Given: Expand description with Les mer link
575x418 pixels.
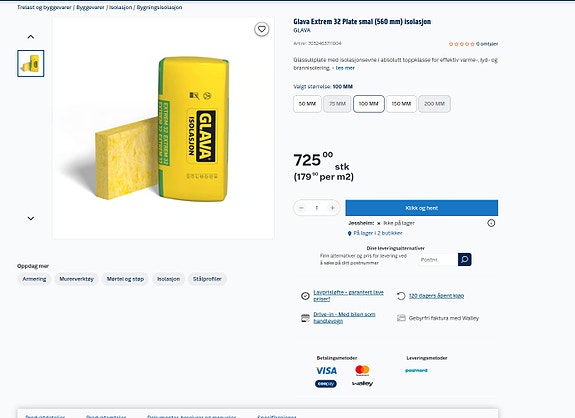Looking at the screenshot, I should coord(345,68).
